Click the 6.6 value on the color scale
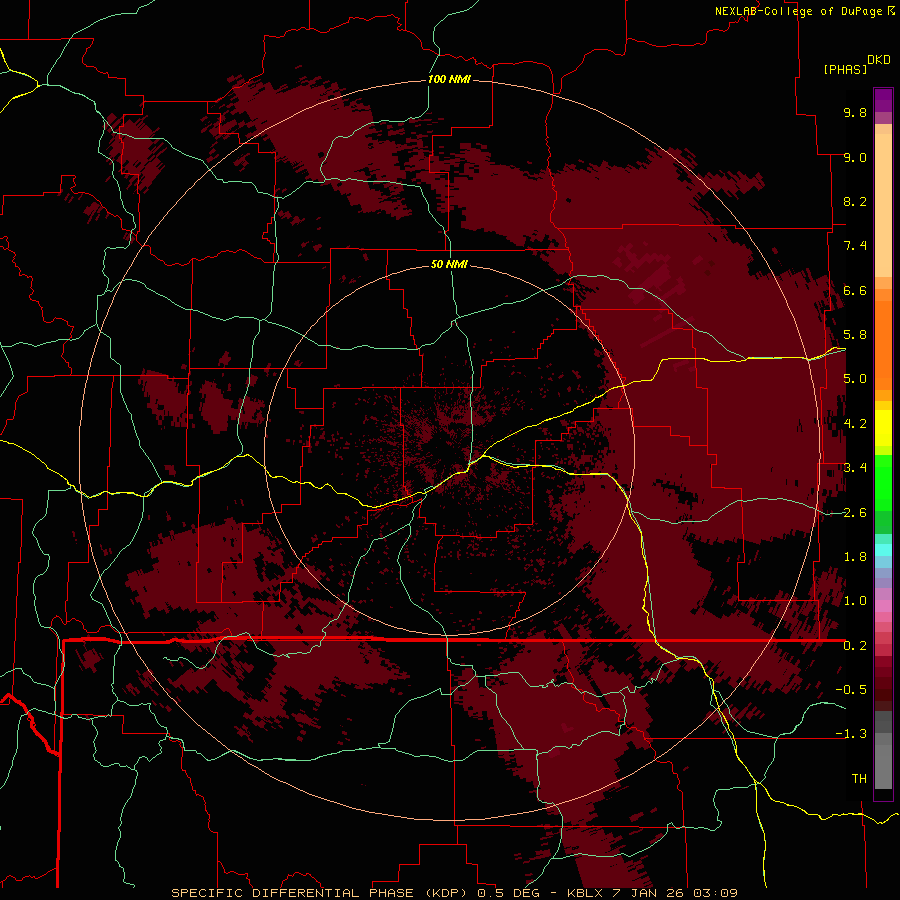900x900 pixels. point(855,290)
